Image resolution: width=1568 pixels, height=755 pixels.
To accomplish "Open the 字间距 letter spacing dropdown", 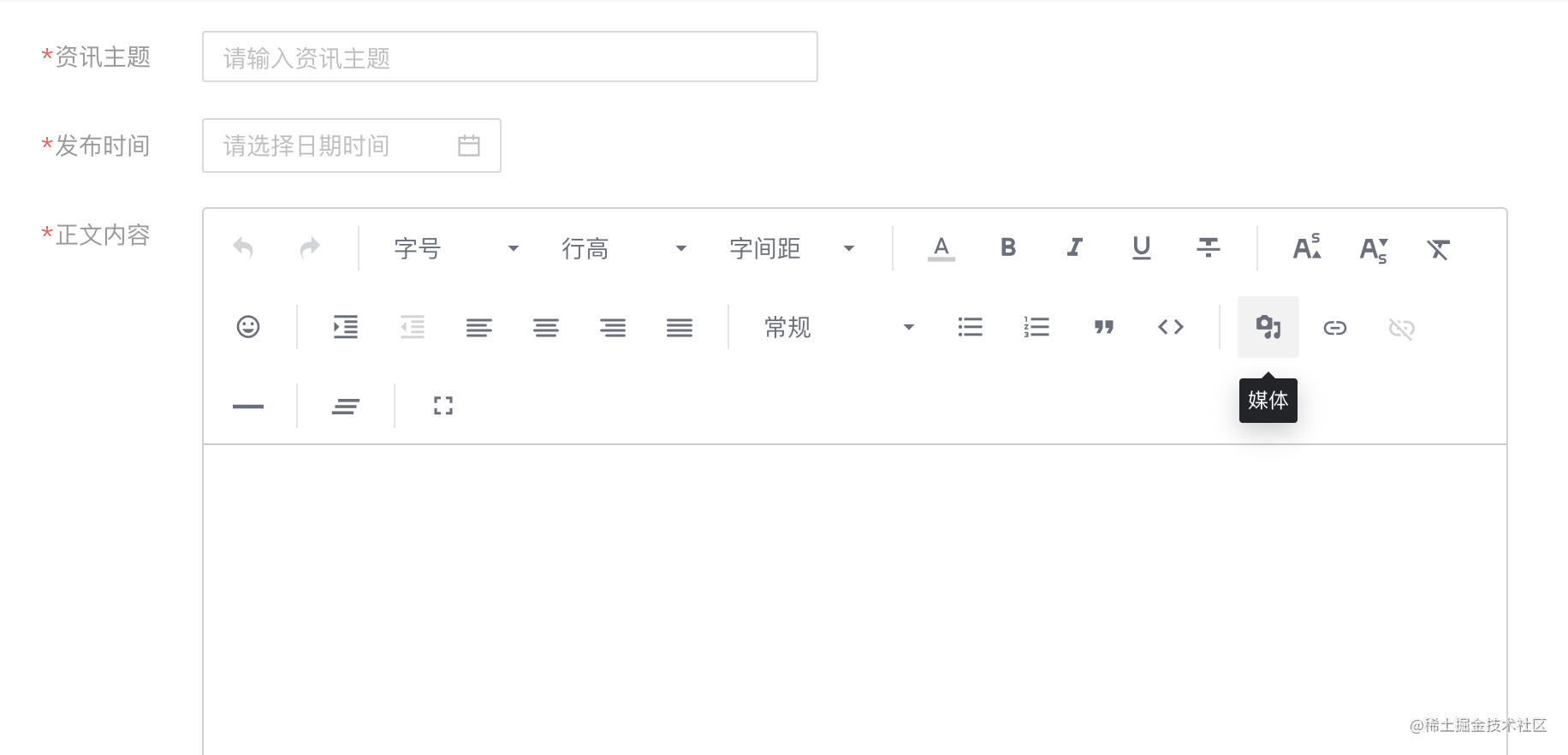I will click(792, 248).
